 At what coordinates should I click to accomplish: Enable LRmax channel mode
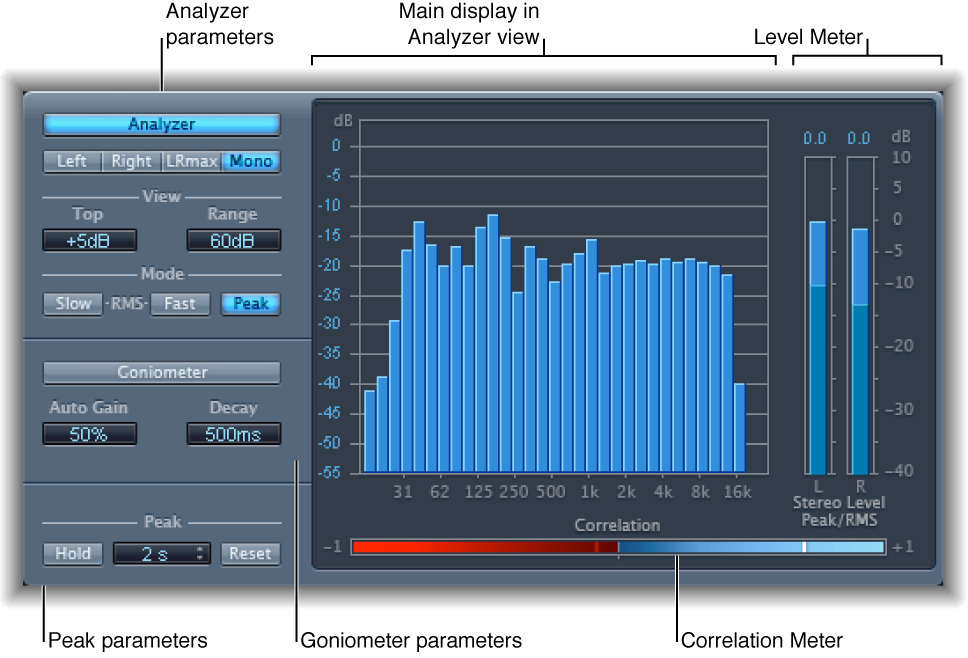tap(194, 160)
